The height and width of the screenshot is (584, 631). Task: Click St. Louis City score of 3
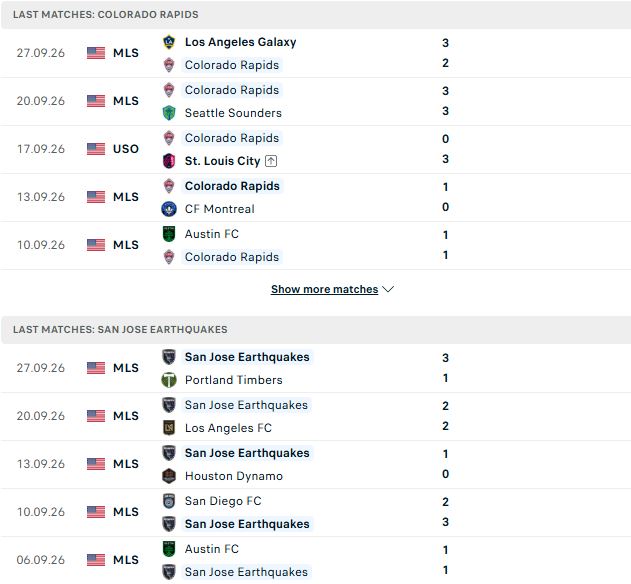pos(445,159)
